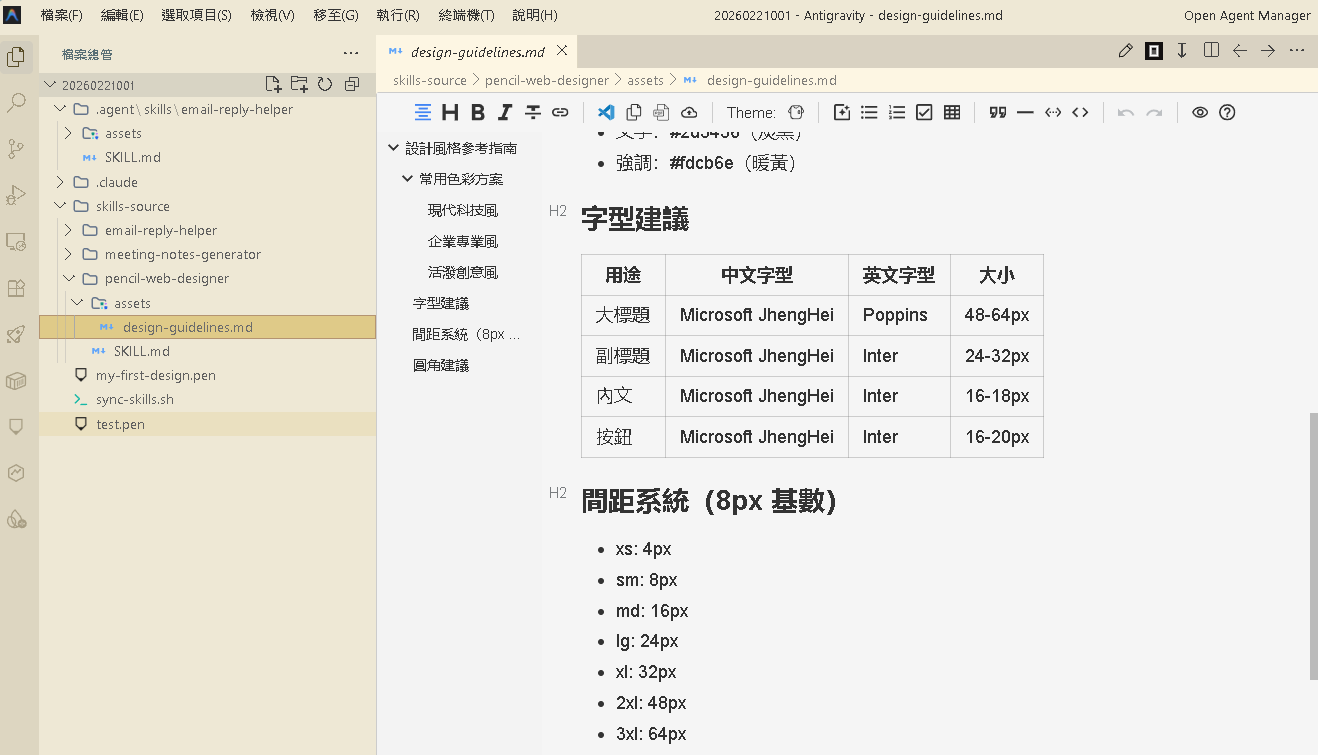This screenshot has width=1318, height=755.
Task: Insert a hyperlink using the link icon
Action: [x=560, y=112]
